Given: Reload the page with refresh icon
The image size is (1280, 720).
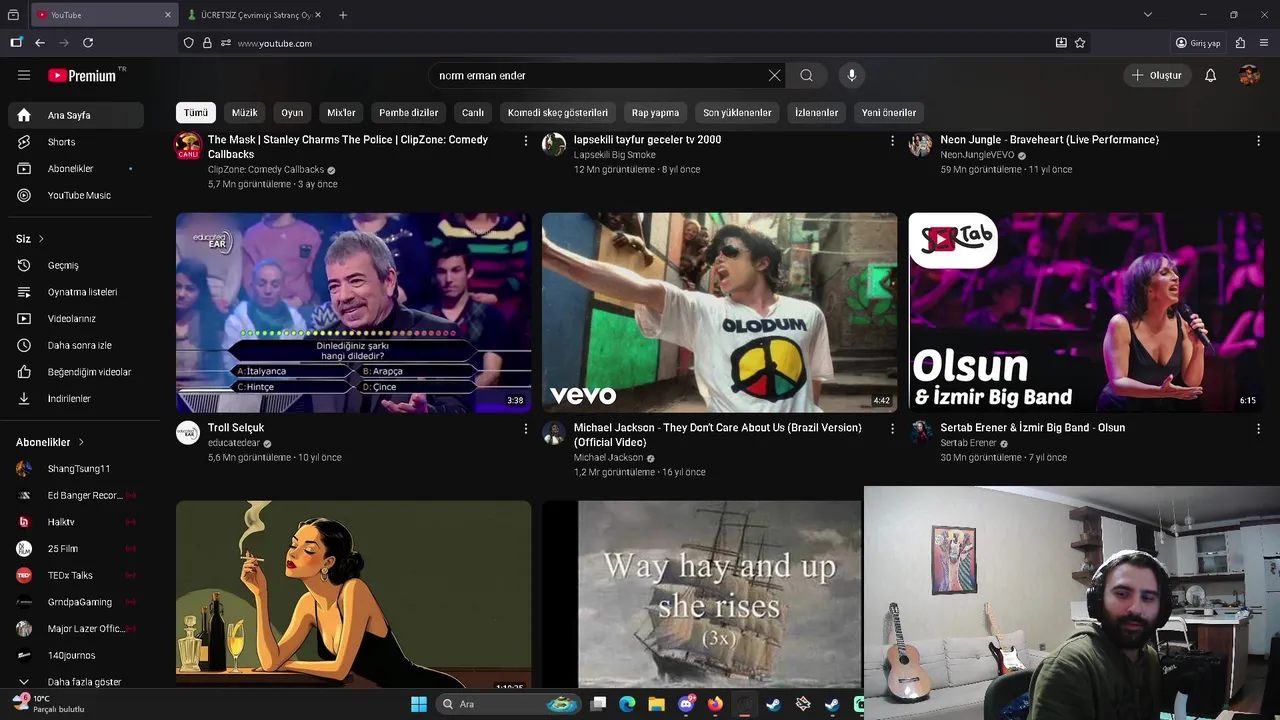Looking at the screenshot, I should coord(88,43).
